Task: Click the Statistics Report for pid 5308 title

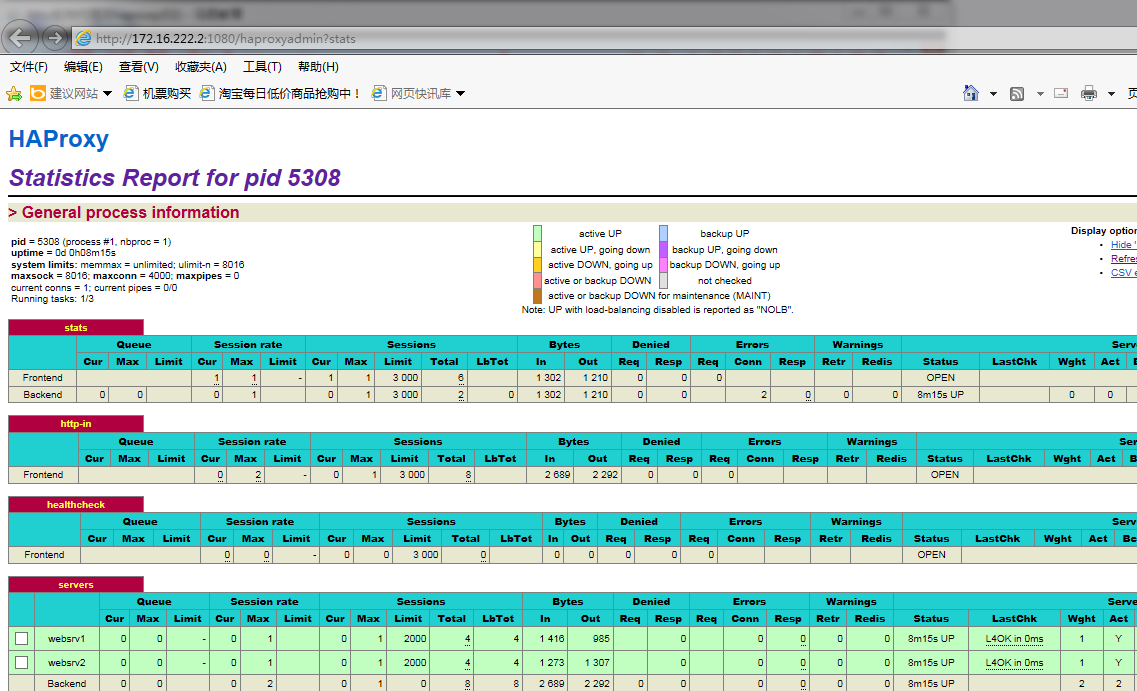Action: [x=174, y=178]
